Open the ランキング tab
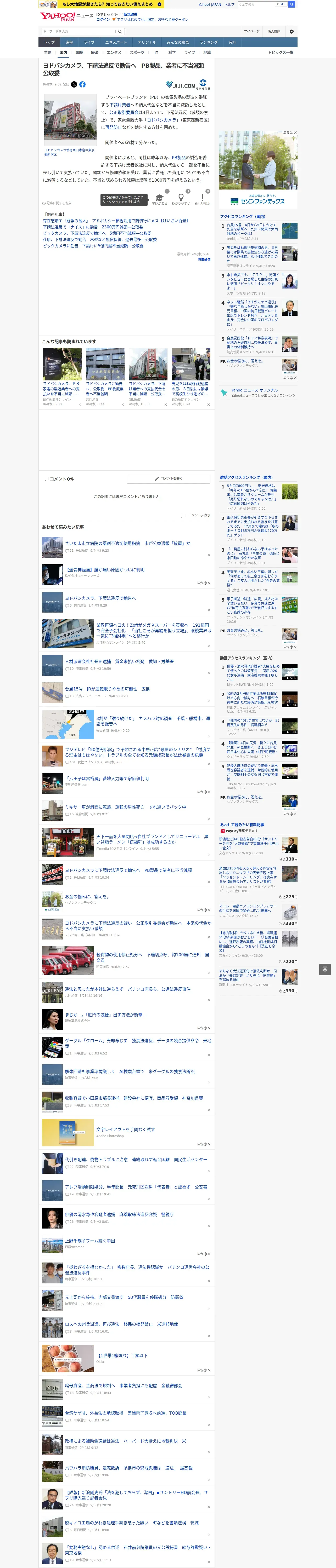 coord(209,43)
